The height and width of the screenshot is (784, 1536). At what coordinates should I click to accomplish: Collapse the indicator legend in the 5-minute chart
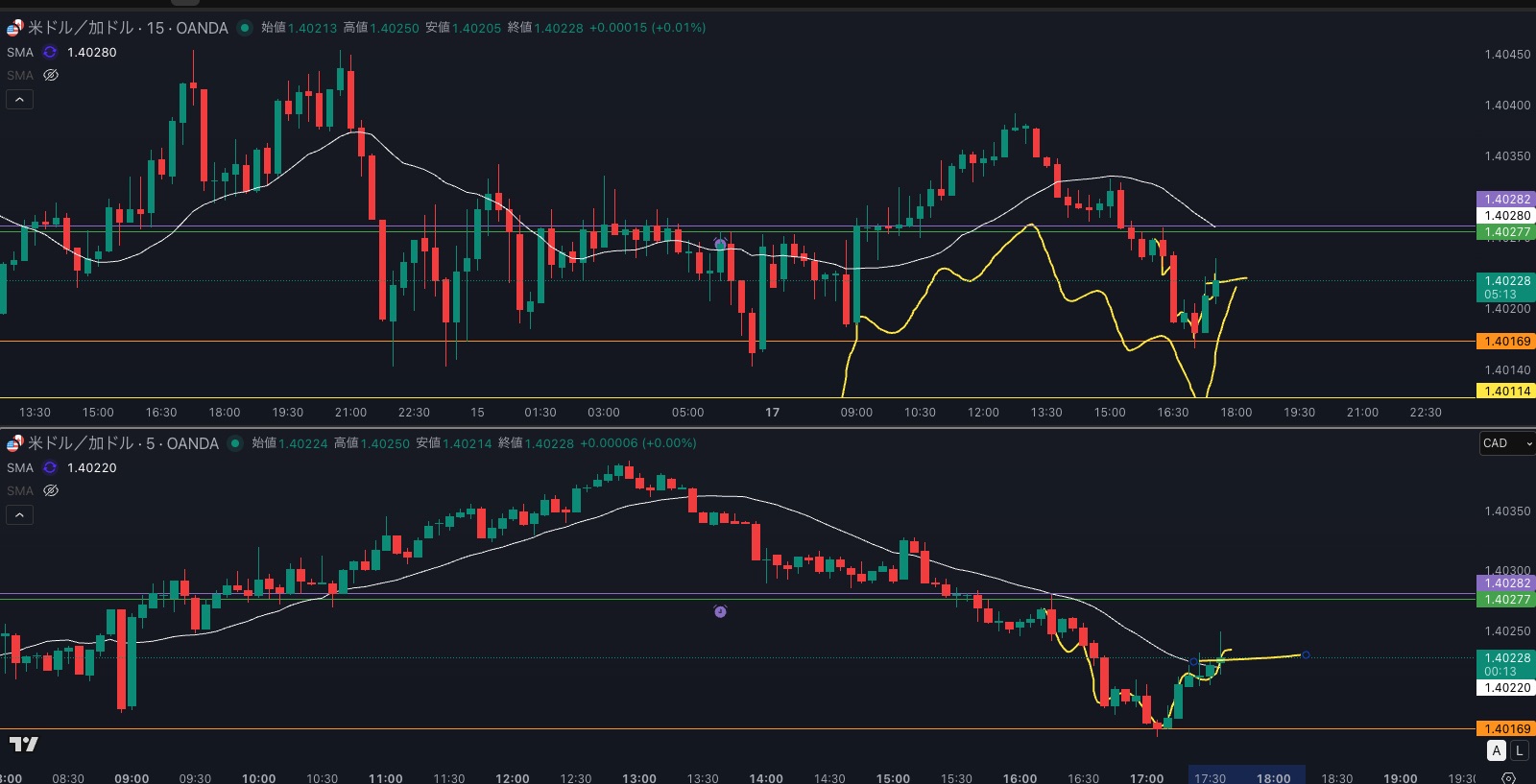[x=19, y=515]
